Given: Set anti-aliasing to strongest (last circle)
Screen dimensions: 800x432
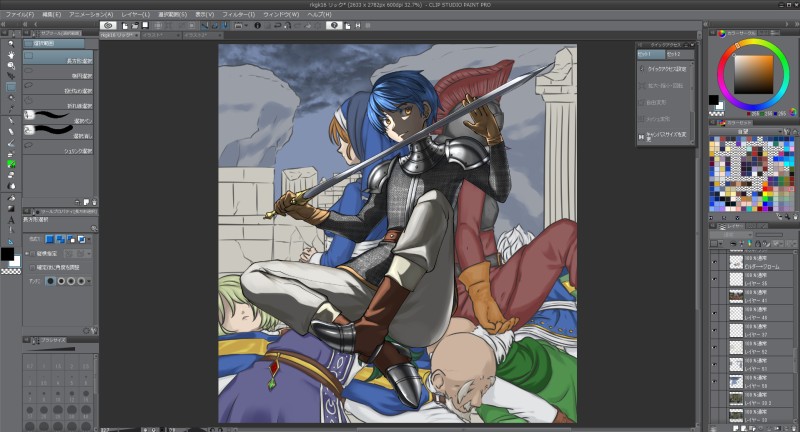Looking at the screenshot, I should point(81,281).
